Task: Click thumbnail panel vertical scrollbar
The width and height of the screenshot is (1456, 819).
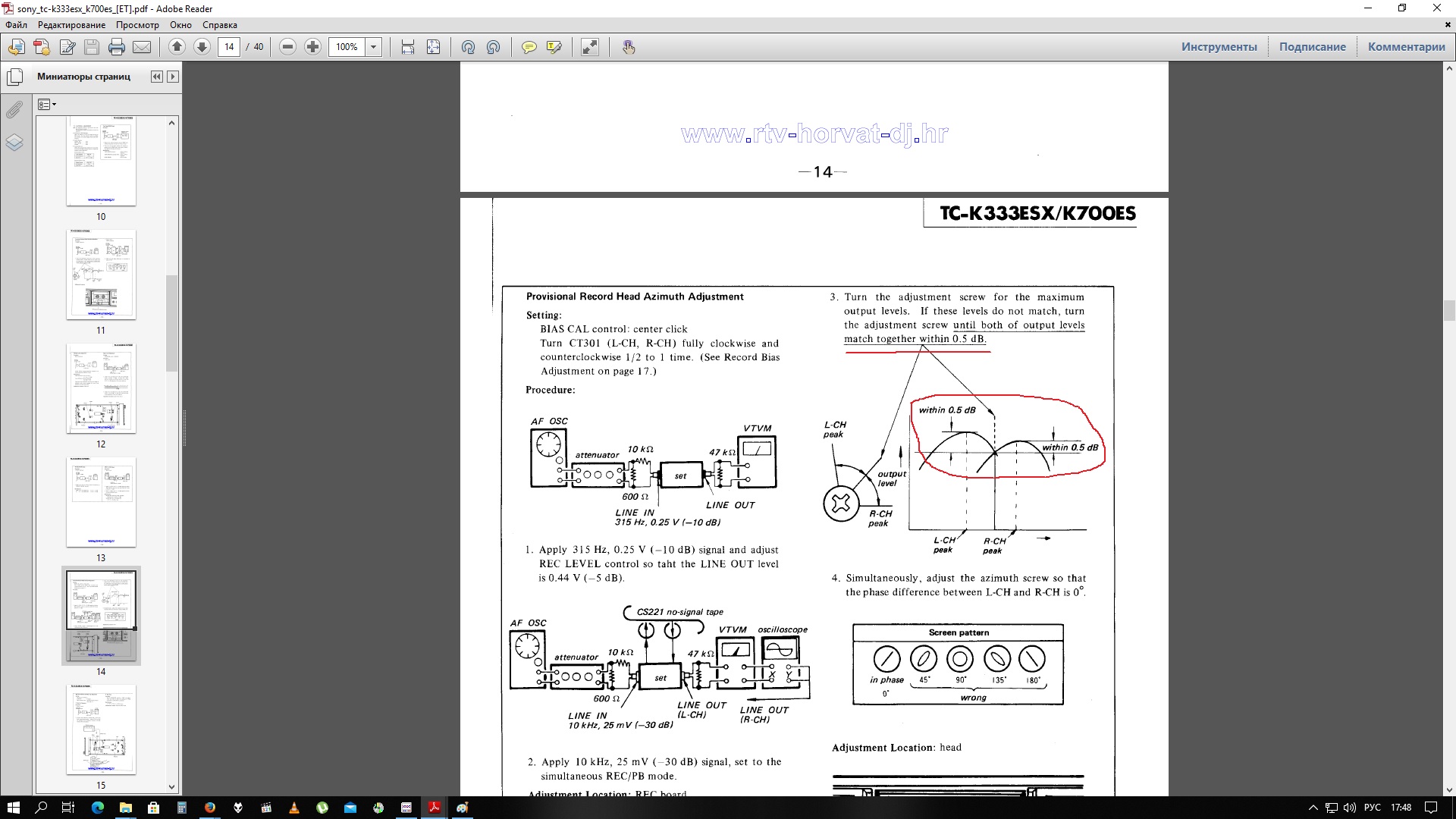Action: click(x=171, y=322)
